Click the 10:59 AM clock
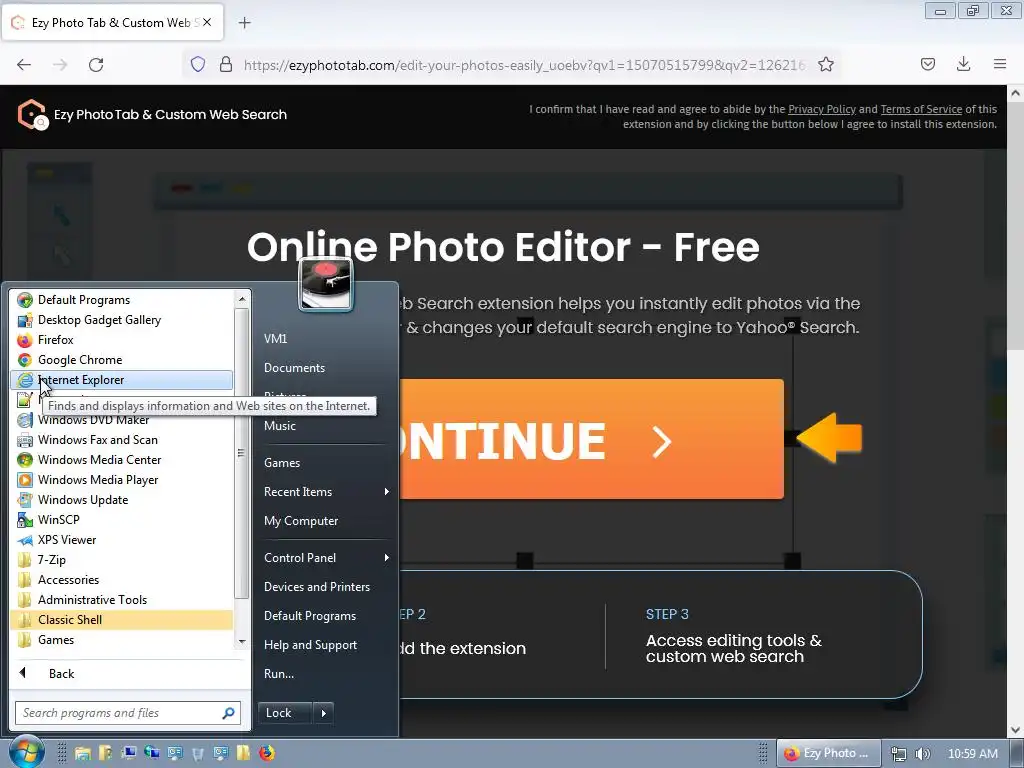Screen dimensions: 1024x768 (x=972, y=754)
